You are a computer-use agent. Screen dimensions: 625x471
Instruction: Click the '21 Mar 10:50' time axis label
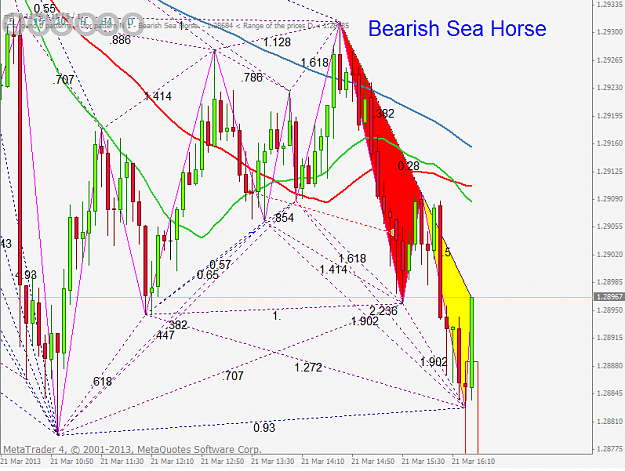72,461
